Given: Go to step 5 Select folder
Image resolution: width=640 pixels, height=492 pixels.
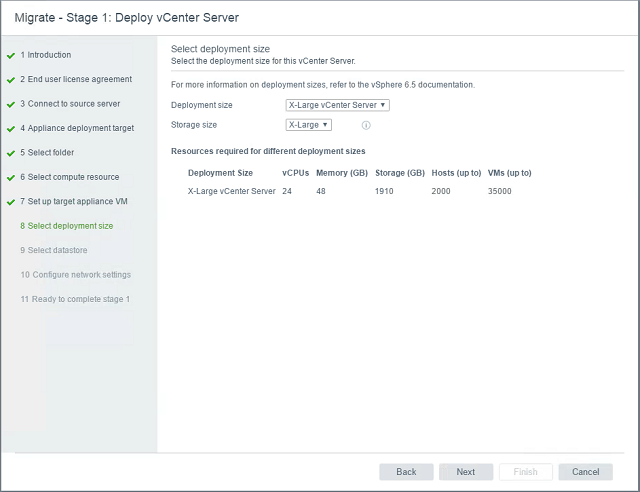Looking at the screenshot, I should (47, 152).
